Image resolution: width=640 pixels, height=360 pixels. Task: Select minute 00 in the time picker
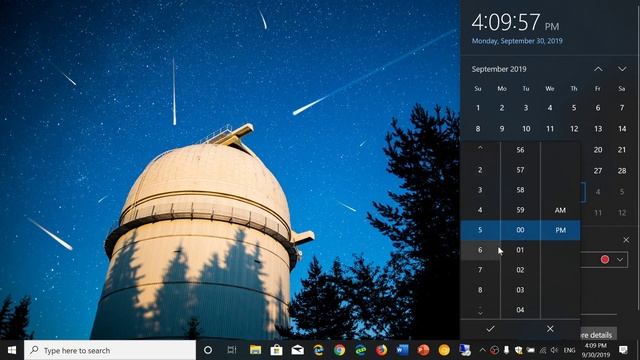520,230
